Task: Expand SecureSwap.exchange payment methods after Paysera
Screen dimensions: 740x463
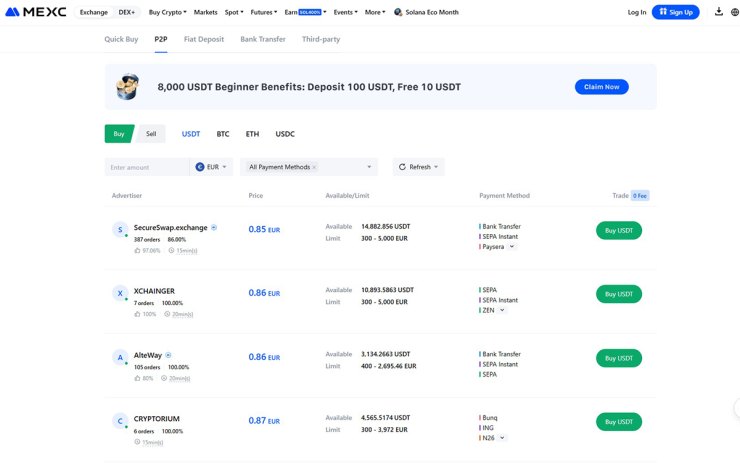Action: 512,246
